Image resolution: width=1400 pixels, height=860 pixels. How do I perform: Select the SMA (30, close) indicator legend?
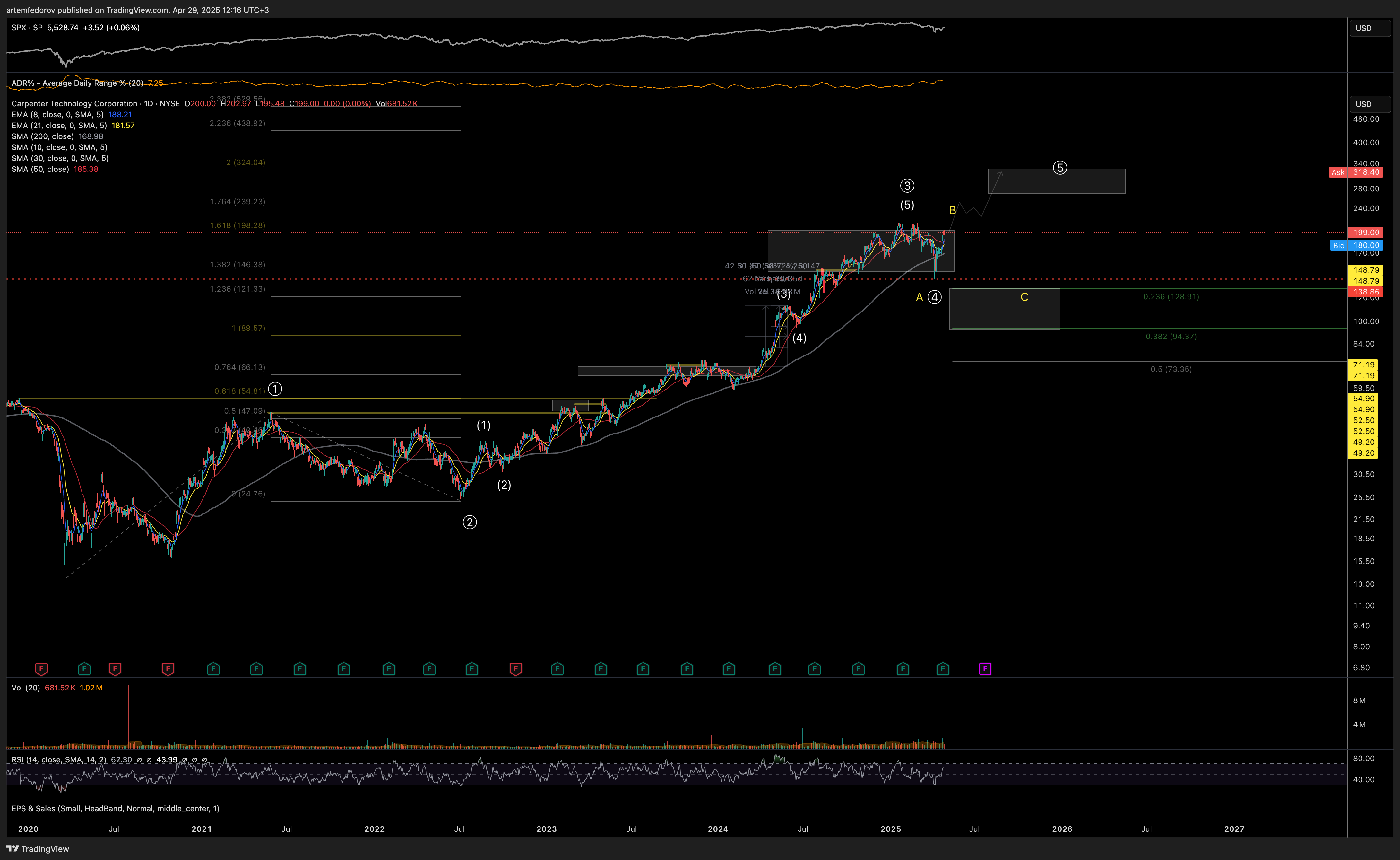(60, 158)
